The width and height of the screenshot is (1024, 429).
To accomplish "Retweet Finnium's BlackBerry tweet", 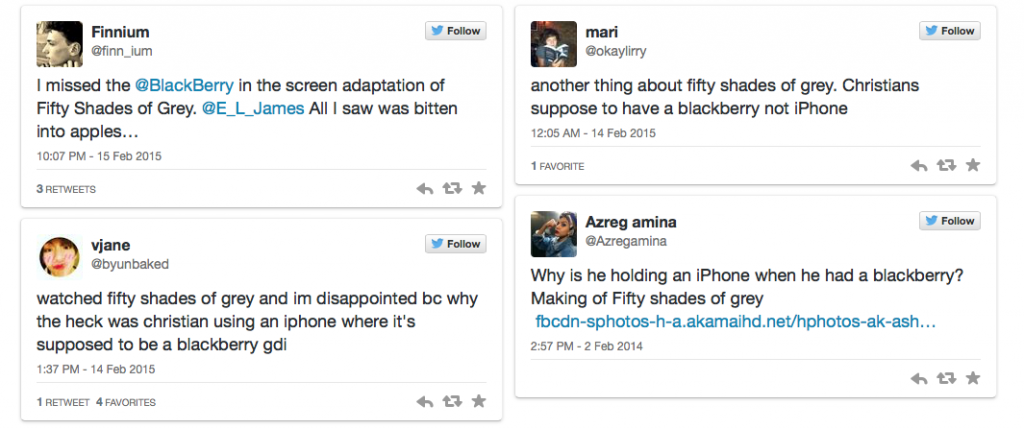I will coord(452,188).
